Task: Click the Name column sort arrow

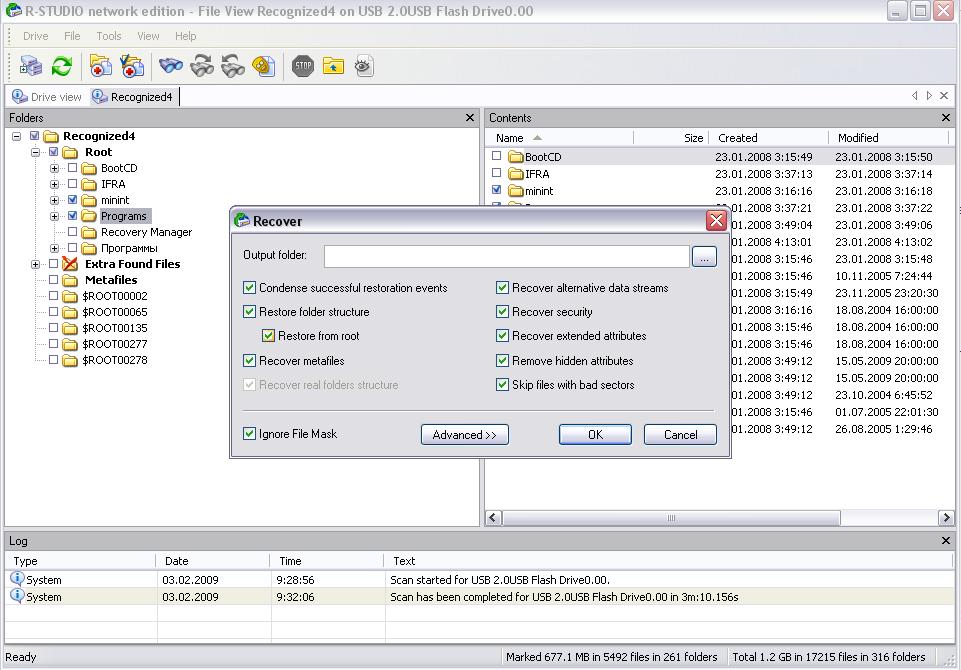Action: click(537, 138)
